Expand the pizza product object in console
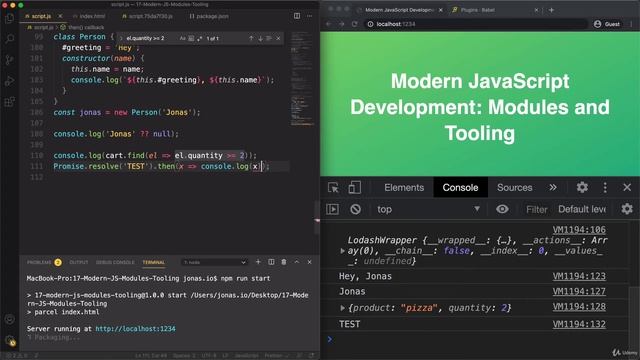The image size is (640, 360). click(342, 308)
